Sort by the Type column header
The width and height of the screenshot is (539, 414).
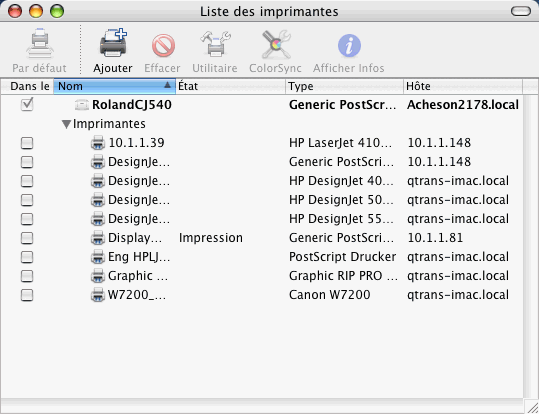point(344,86)
